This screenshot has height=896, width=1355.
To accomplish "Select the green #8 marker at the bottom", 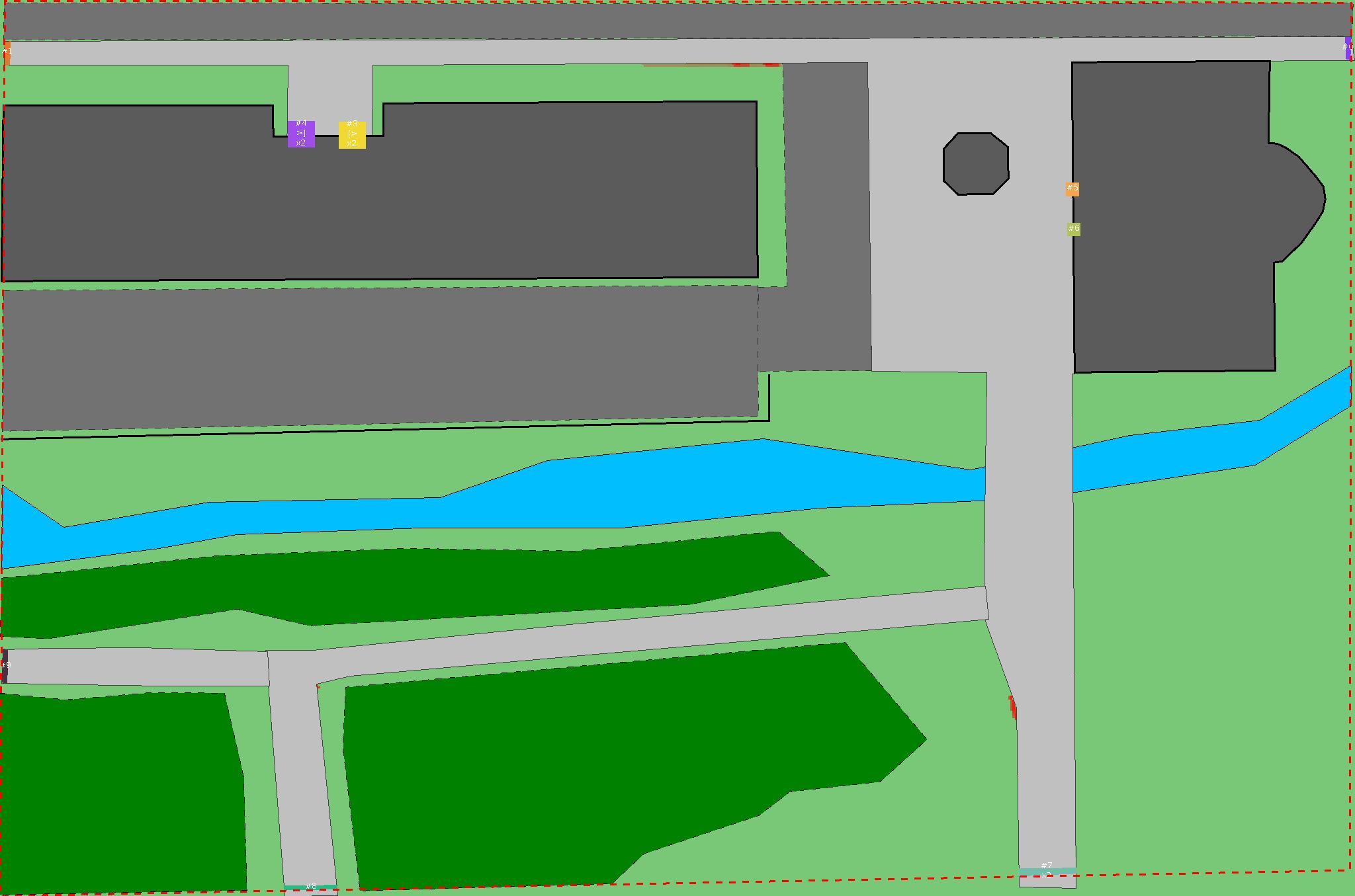I will click(x=311, y=887).
